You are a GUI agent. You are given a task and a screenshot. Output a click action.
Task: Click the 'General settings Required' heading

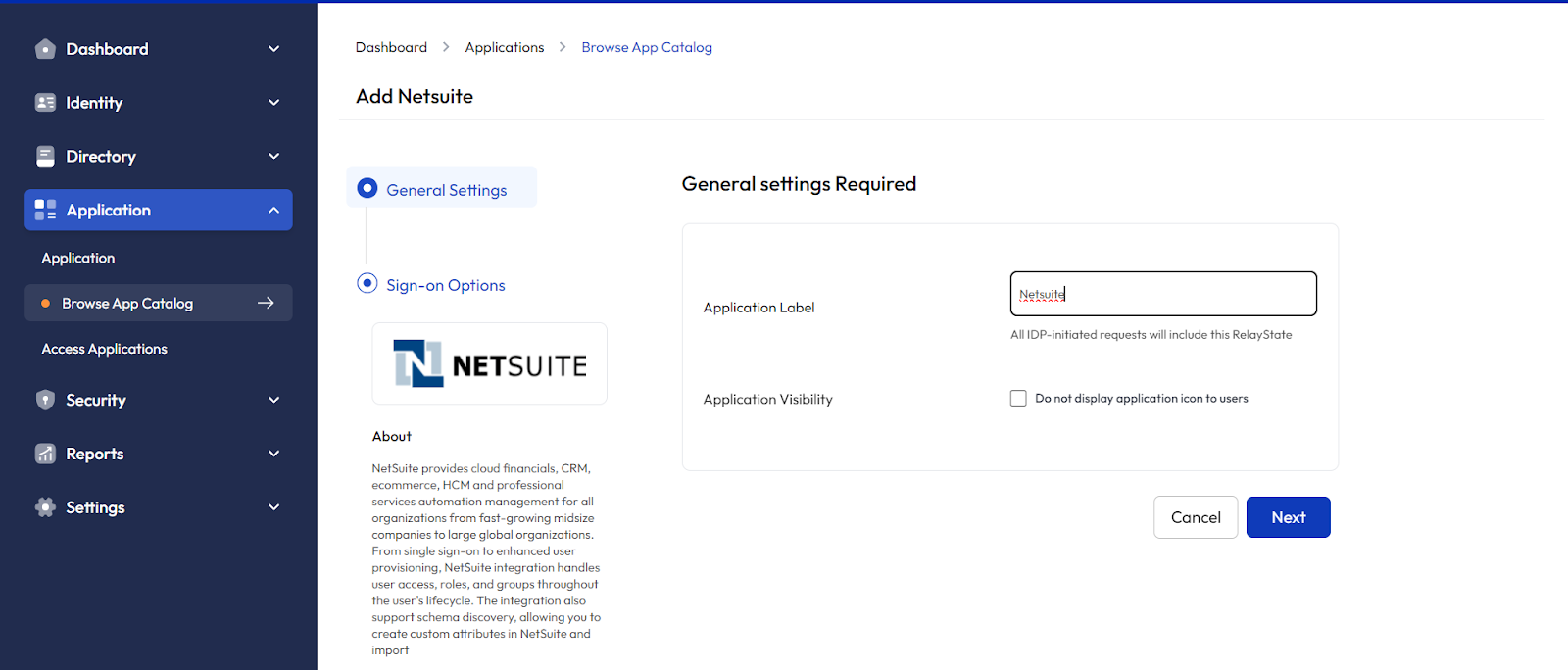(x=799, y=184)
